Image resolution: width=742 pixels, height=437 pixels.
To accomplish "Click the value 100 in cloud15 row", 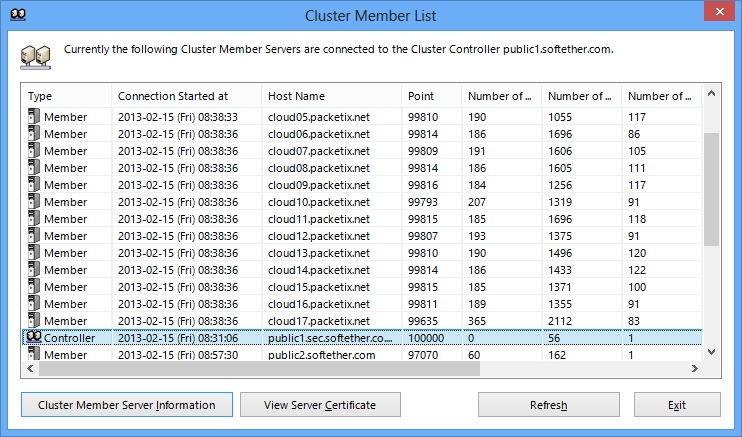I will pos(637,287).
